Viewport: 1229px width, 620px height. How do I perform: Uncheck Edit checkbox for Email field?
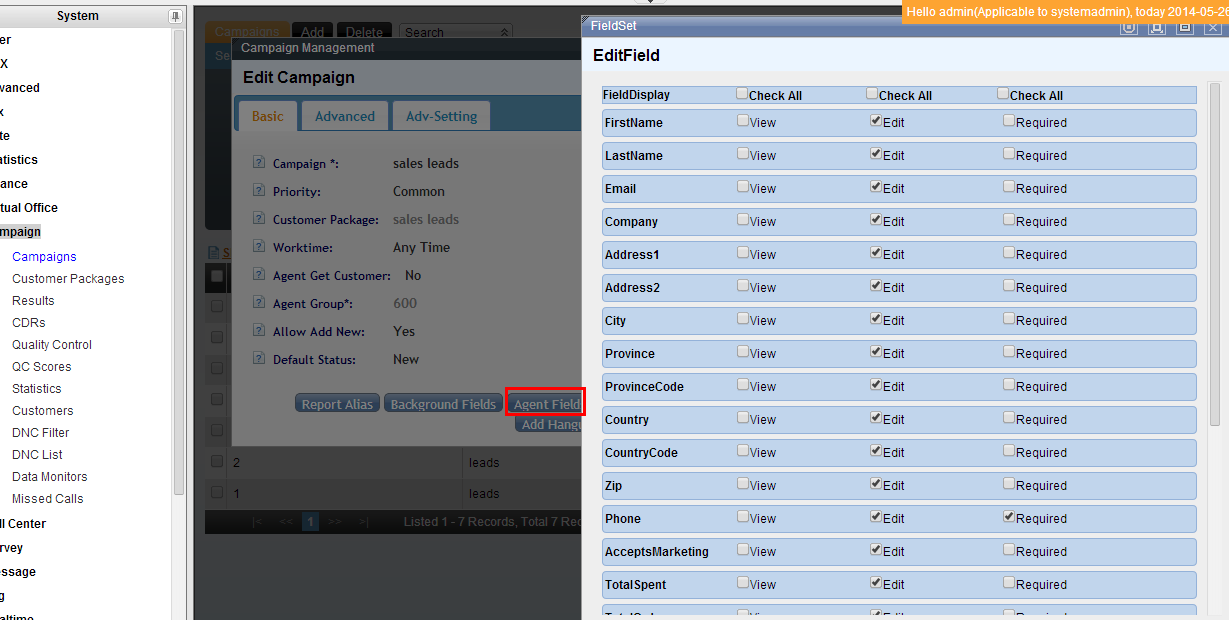(x=876, y=187)
